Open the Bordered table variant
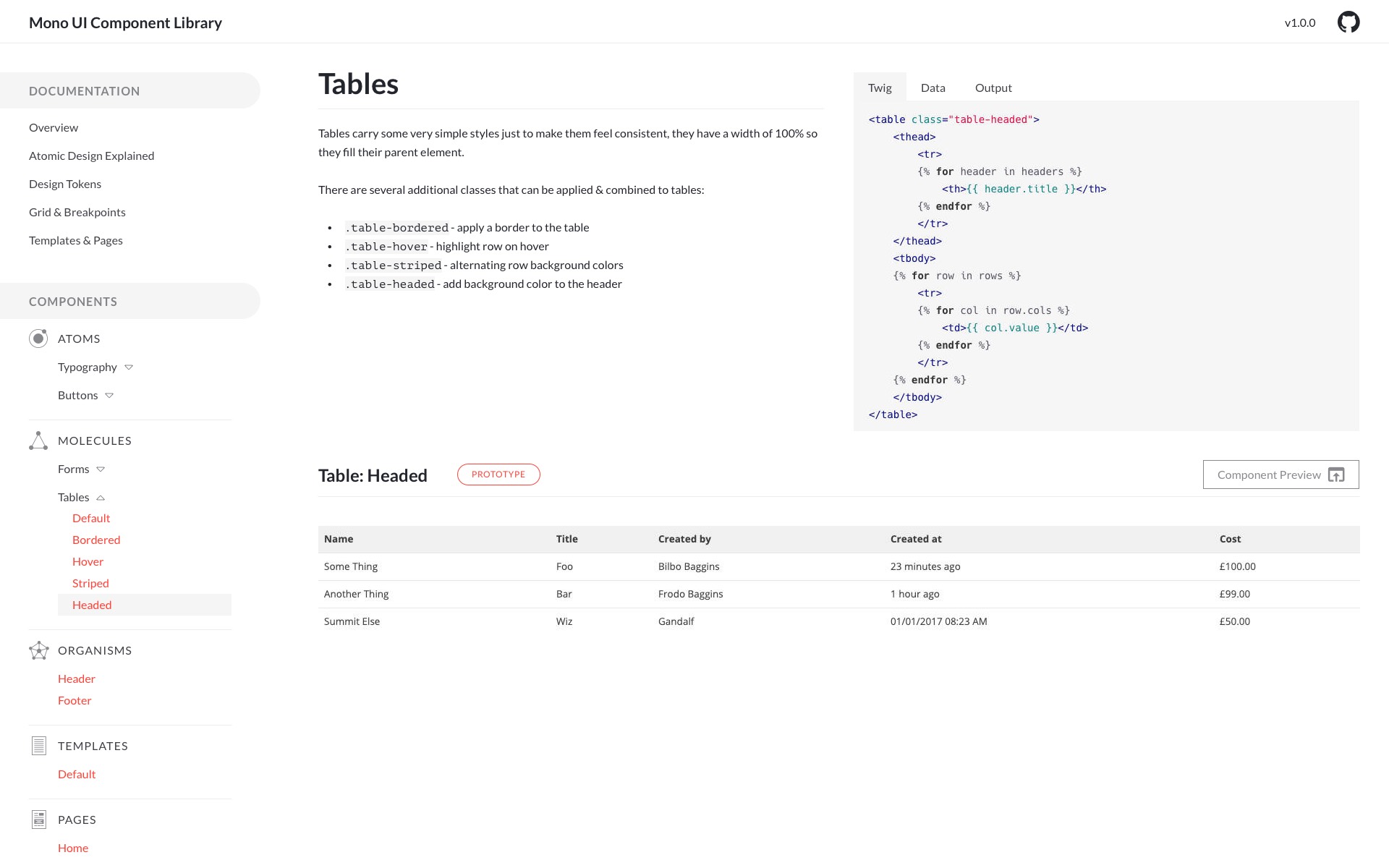 (x=96, y=540)
